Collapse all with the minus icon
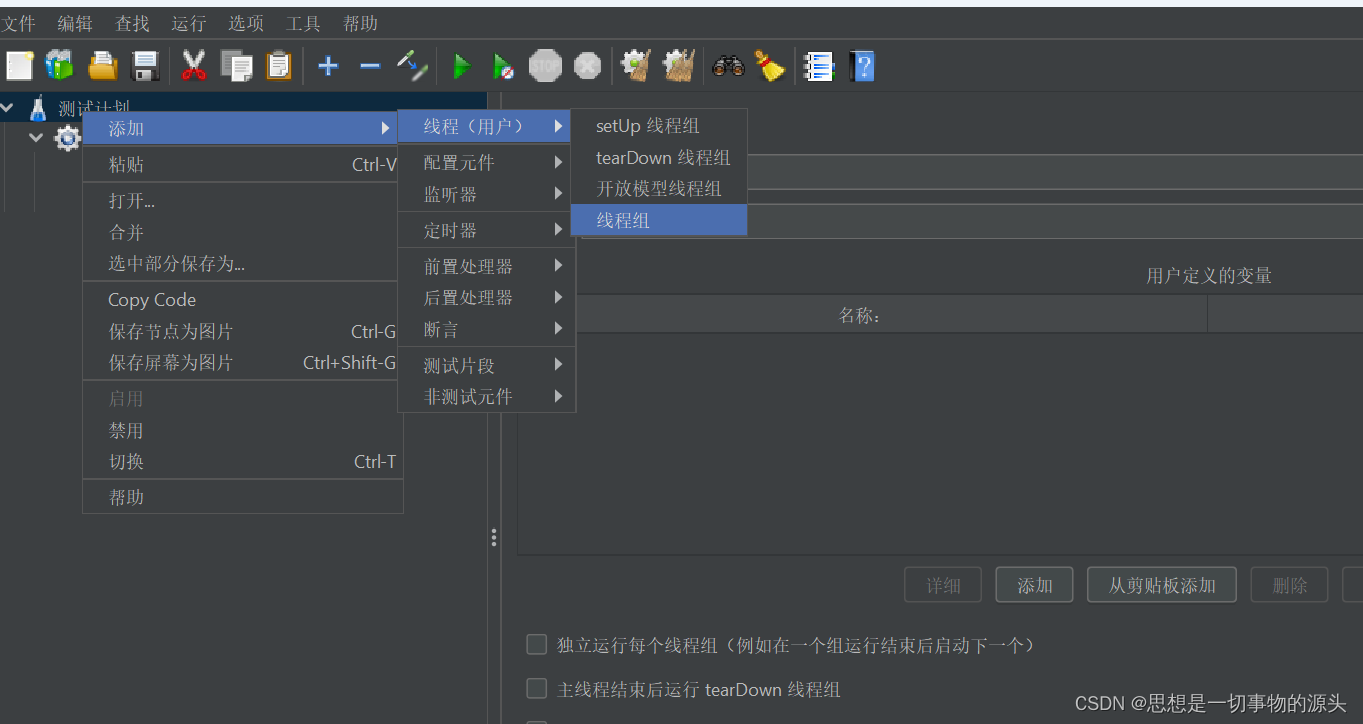Viewport: 1363px width, 724px height. [370, 66]
